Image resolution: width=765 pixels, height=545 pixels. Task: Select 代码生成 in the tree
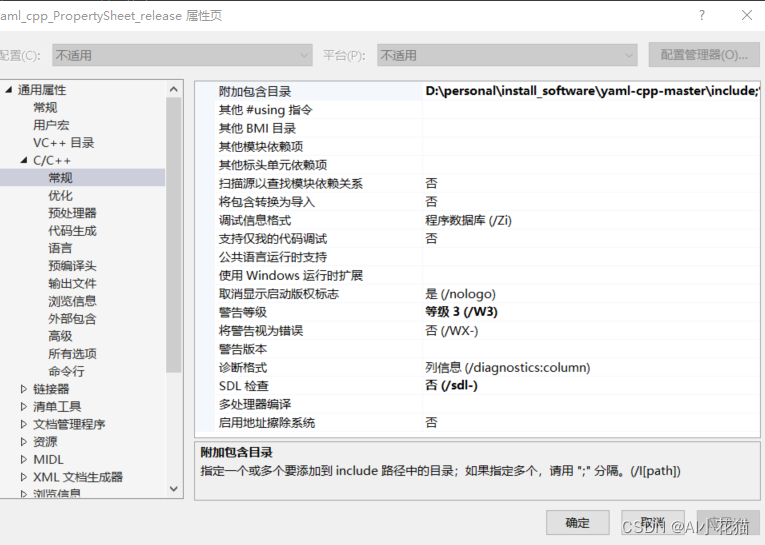[x=72, y=230]
